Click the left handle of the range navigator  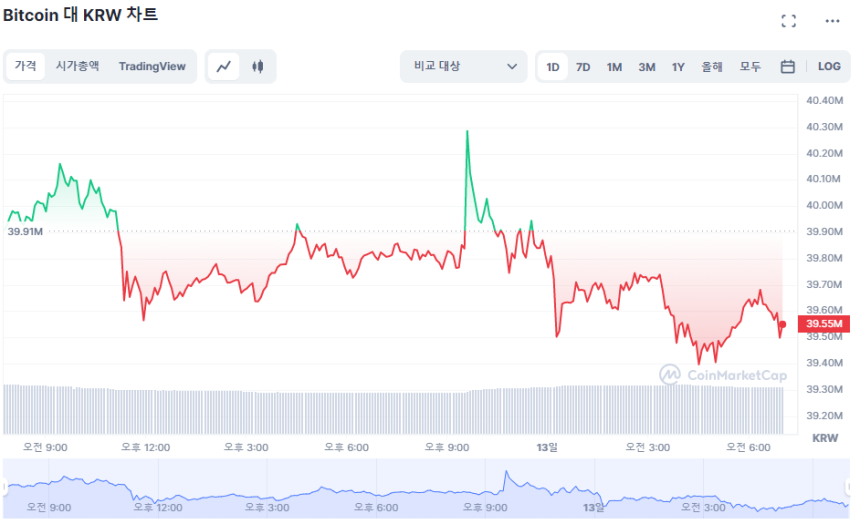[x=4, y=487]
